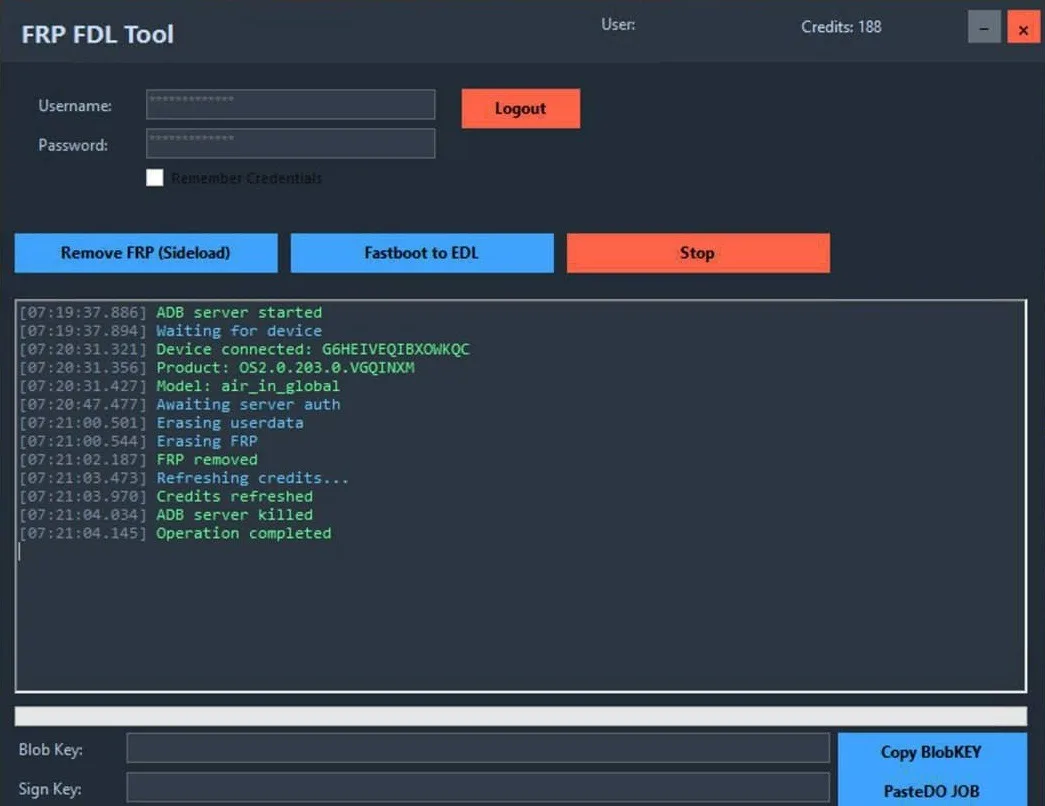The height and width of the screenshot is (806, 1045).
Task: Click the FRP FDL Tool title
Action: tap(97, 34)
